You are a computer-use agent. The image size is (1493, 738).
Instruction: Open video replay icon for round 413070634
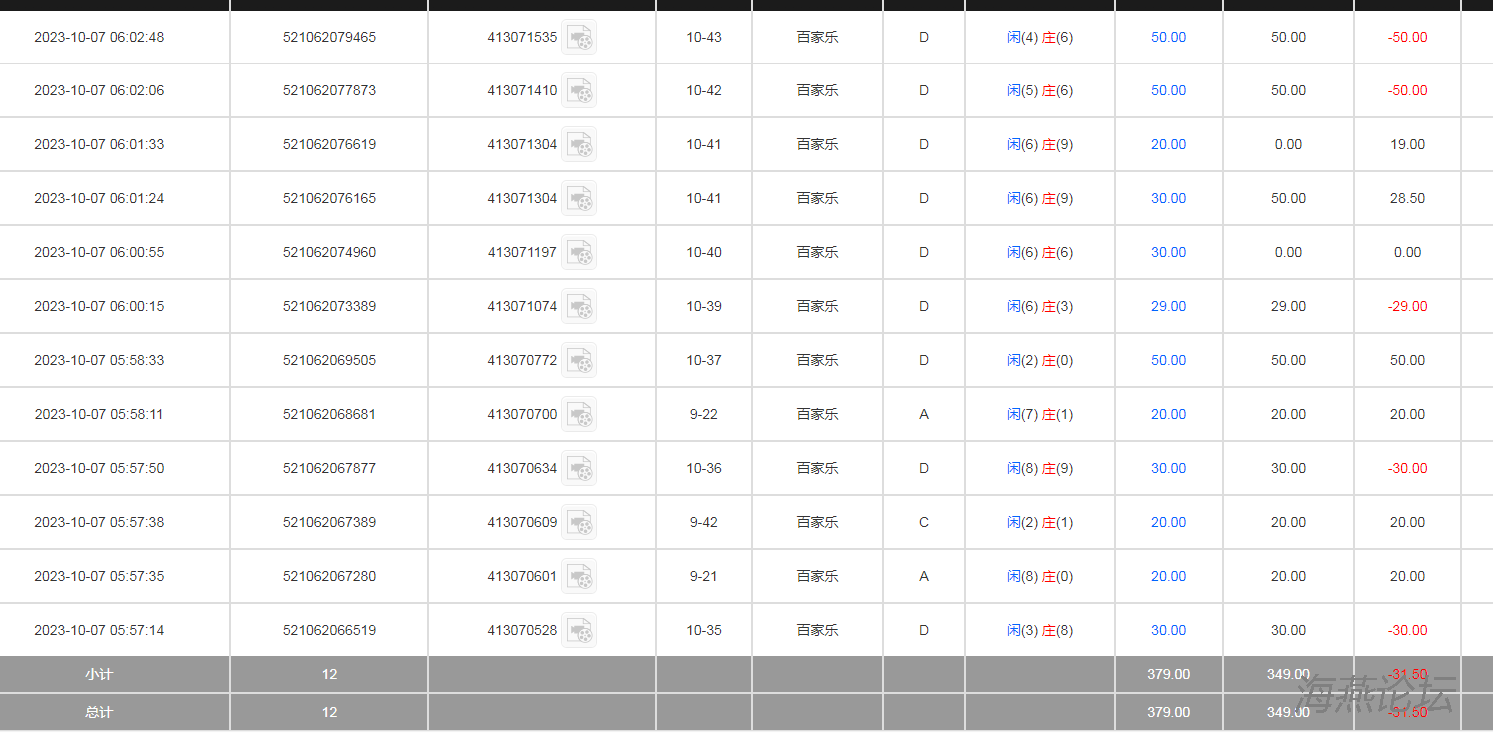(x=579, y=468)
